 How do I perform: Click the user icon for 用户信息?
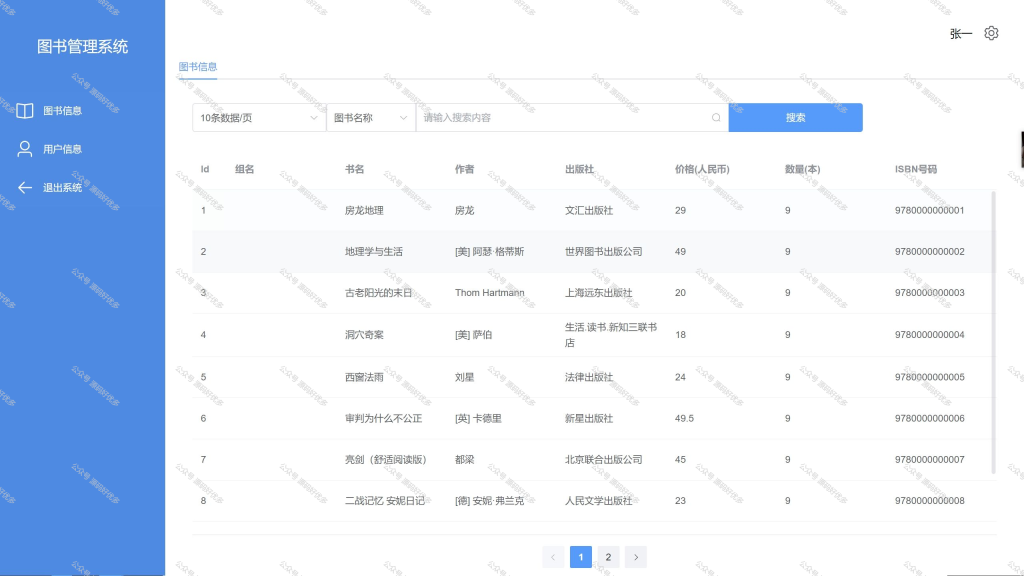tap(25, 149)
